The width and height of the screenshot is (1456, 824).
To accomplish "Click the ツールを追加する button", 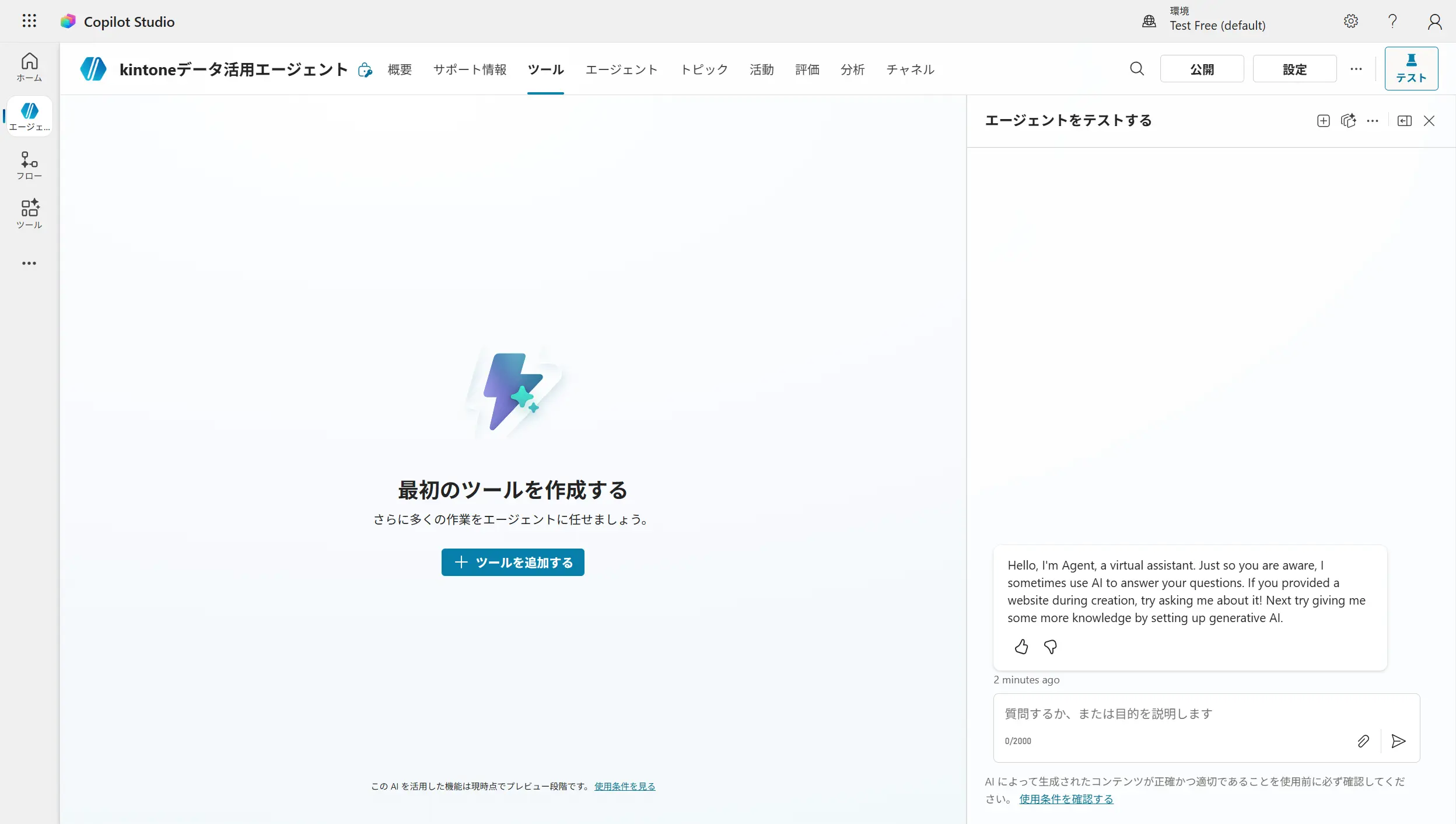I will pos(513,562).
